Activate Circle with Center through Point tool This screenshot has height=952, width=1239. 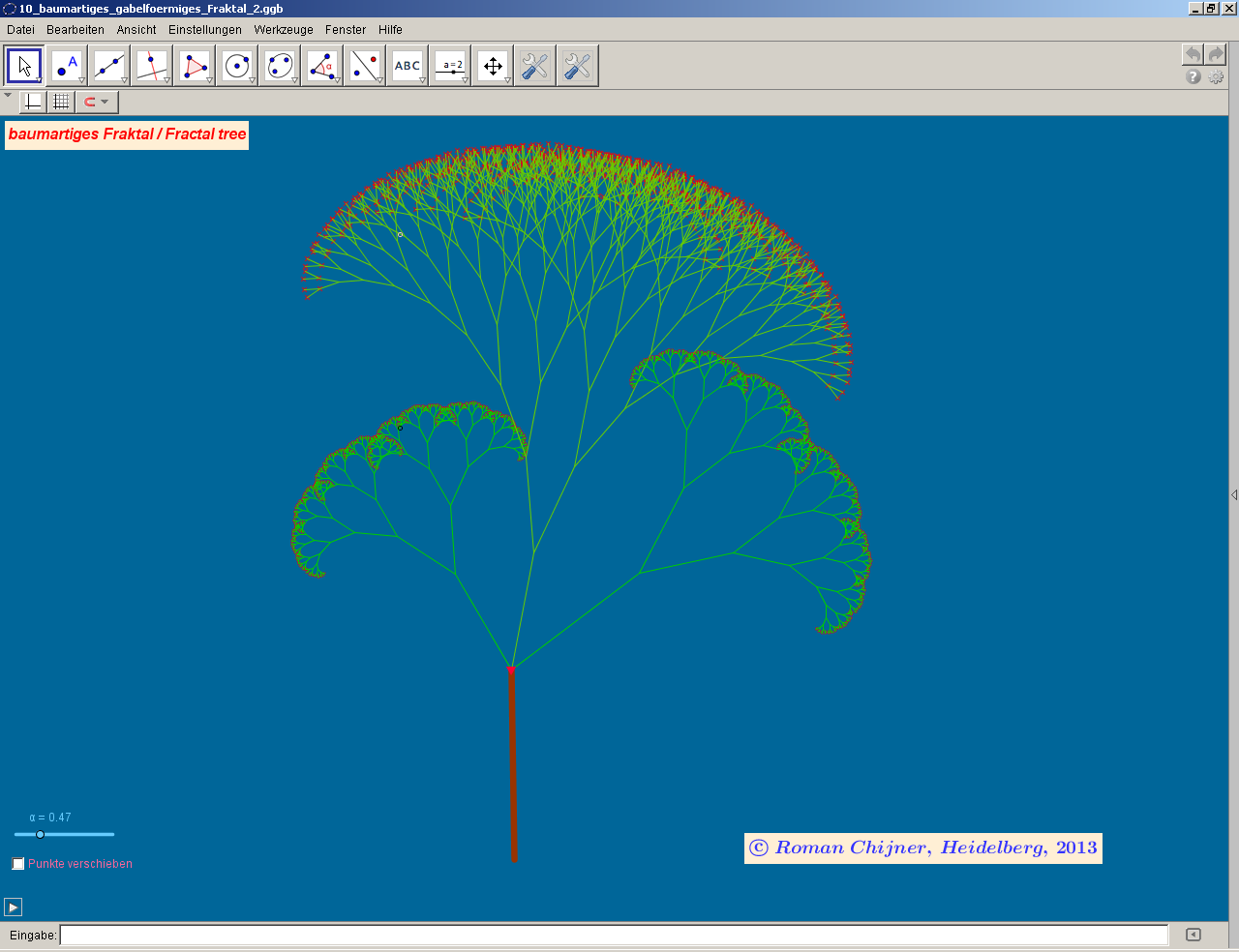pos(237,66)
